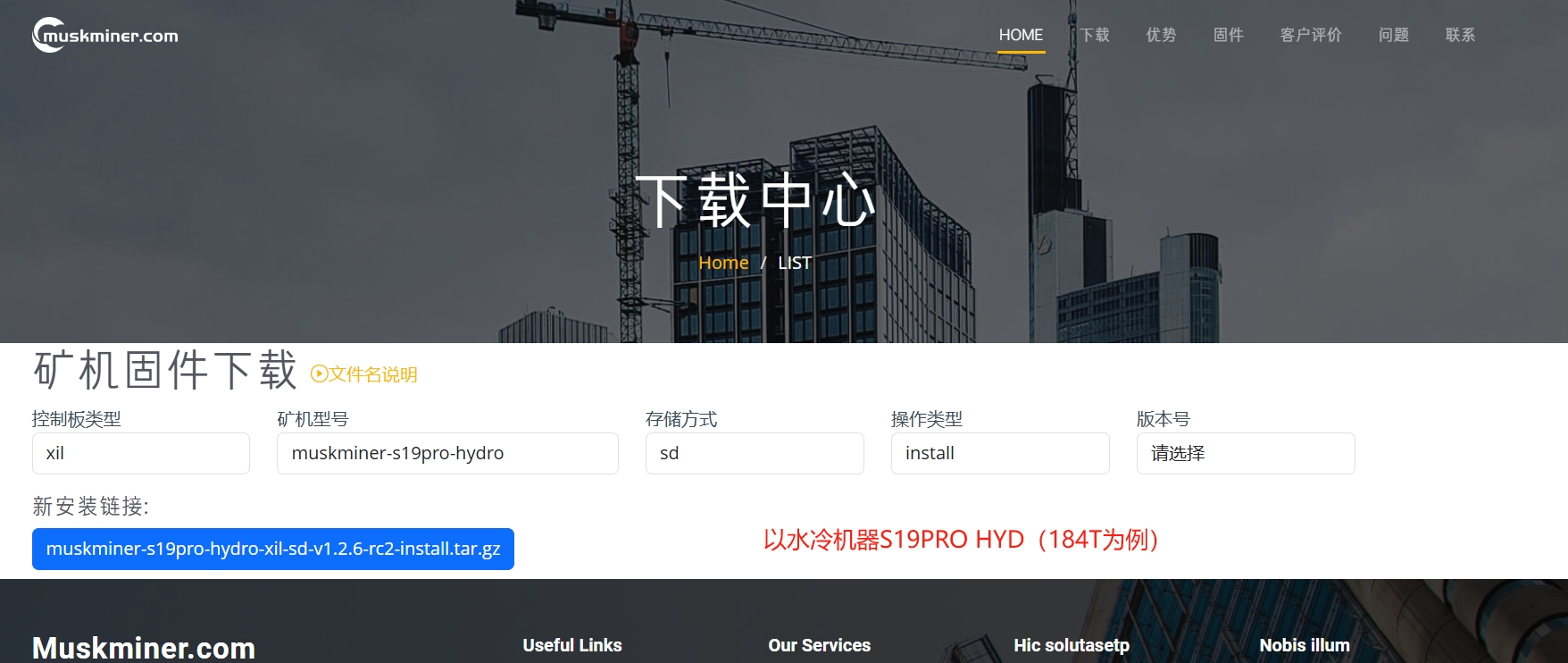Click the 矿机型号 field label
1568x663 pixels.
click(x=313, y=419)
